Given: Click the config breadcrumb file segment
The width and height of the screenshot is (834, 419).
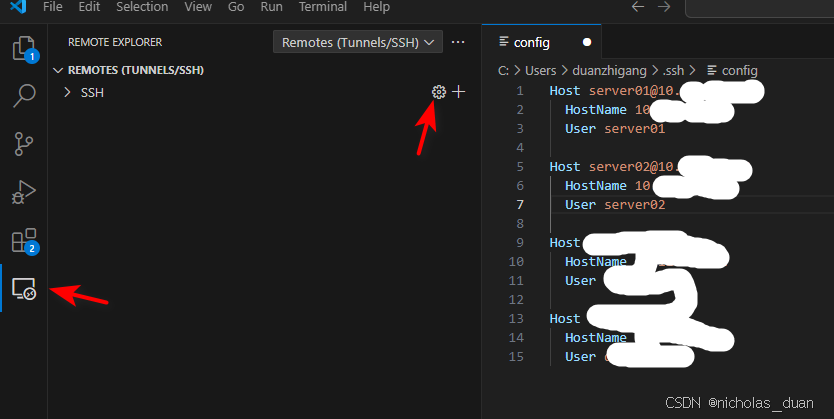Looking at the screenshot, I should [732, 71].
